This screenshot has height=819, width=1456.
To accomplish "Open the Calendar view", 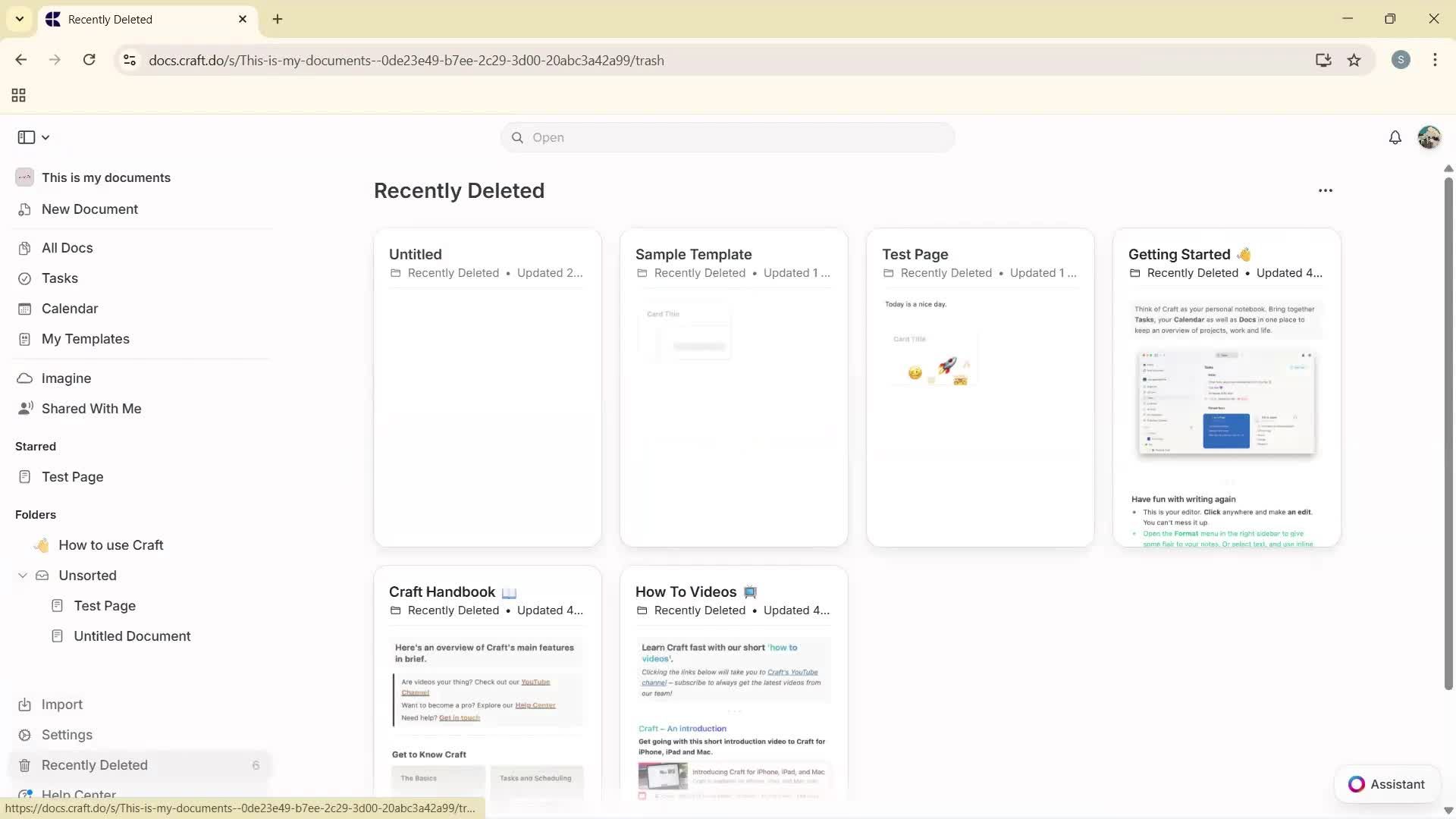I will 69,308.
